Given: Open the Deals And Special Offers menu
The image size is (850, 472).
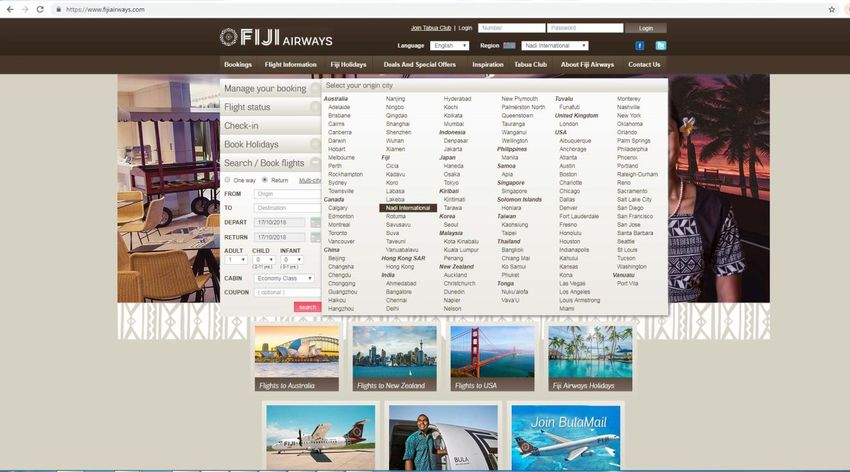Looking at the screenshot, I should point(419,64).
